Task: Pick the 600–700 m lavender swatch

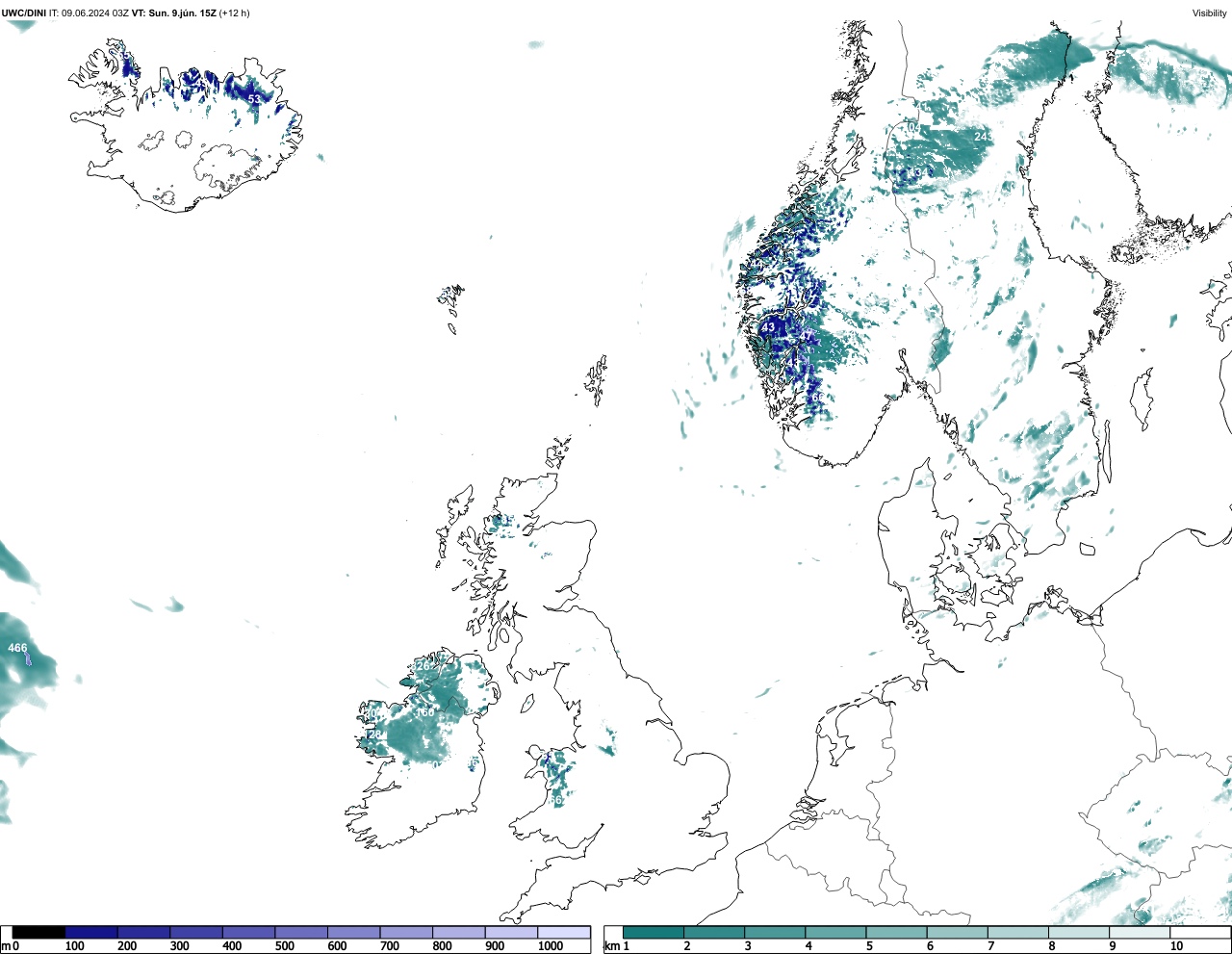Action: (354, 932)
